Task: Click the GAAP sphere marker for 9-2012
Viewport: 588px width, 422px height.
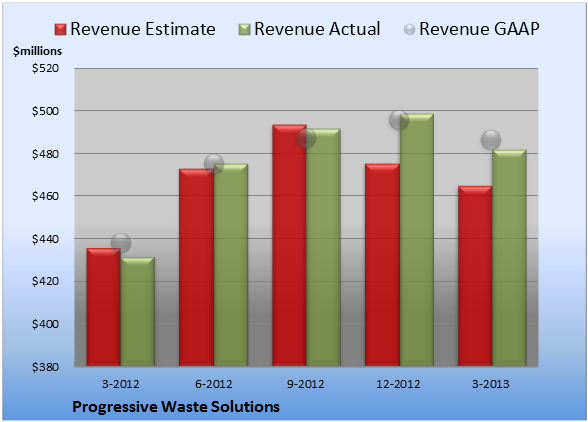Action: tap(306, 138)
